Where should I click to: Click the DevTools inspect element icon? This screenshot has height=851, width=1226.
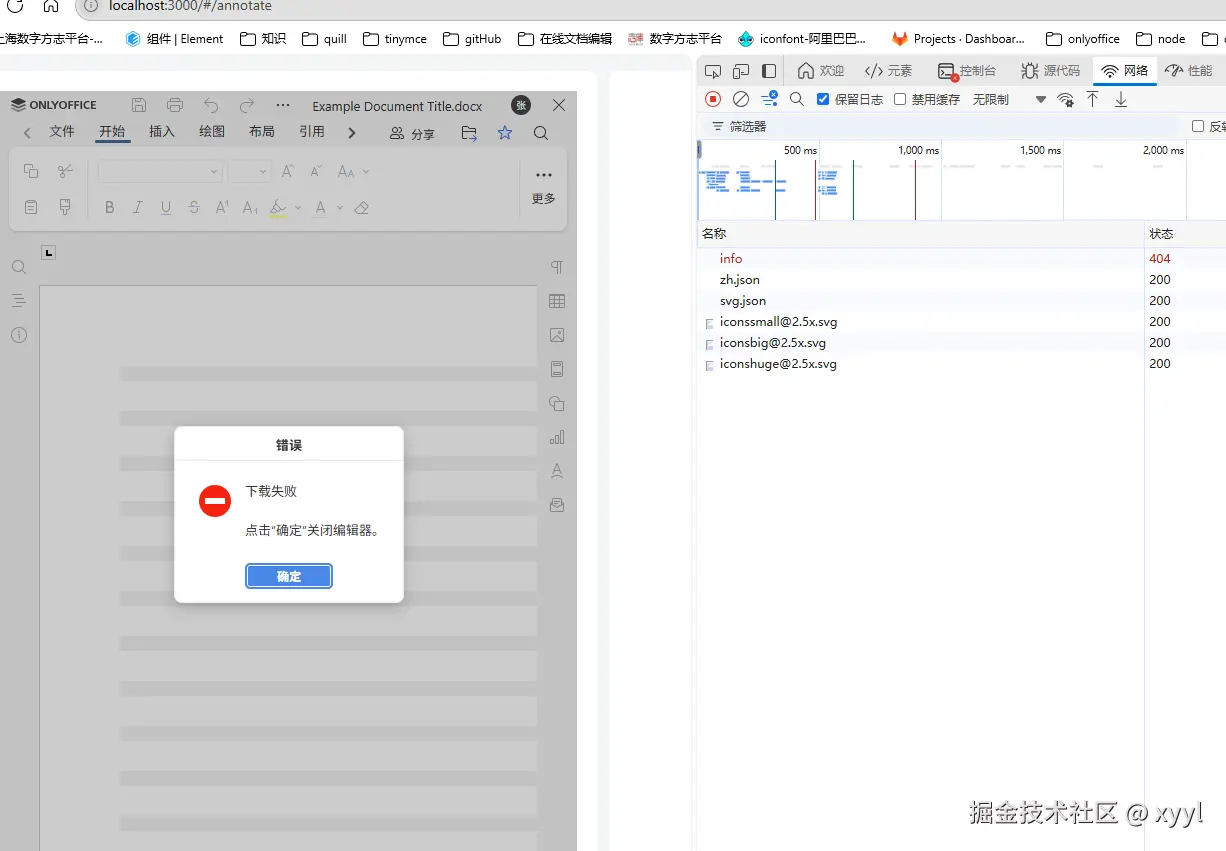click(713, 71)
